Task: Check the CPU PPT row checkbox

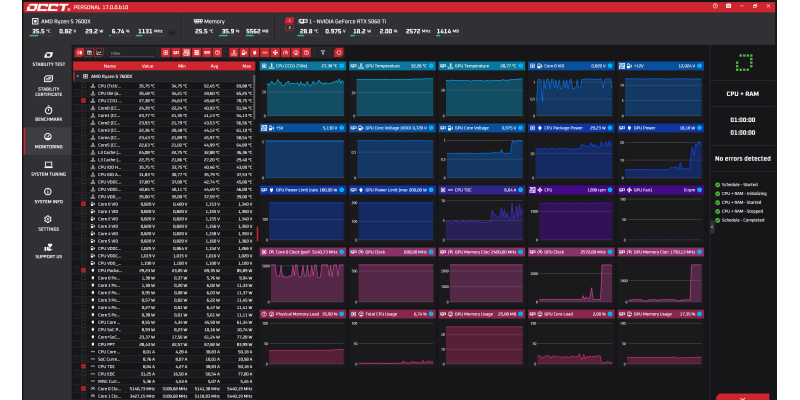Action: pos(83,344)
